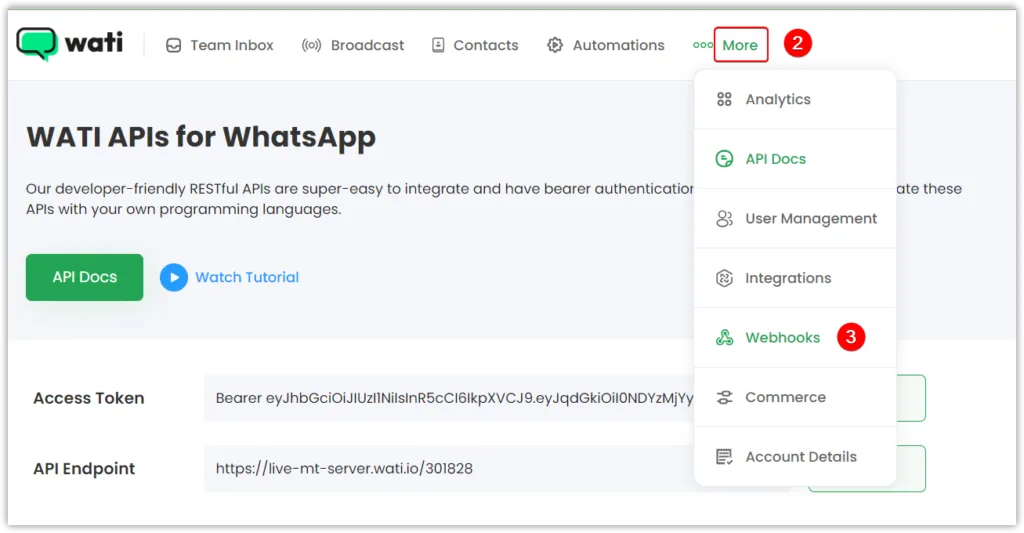Click the green API Docs button
This screenshot has width=1024, height=533.
coord(85,277)
